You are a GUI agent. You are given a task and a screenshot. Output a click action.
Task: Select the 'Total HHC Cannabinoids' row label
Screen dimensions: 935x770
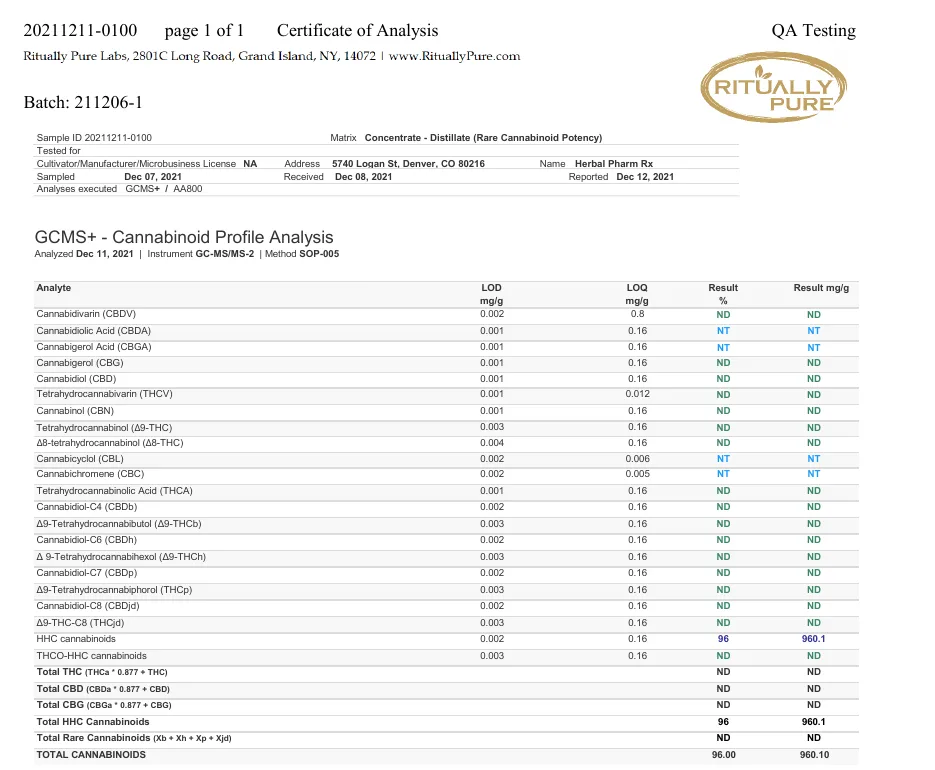[93, 722]
